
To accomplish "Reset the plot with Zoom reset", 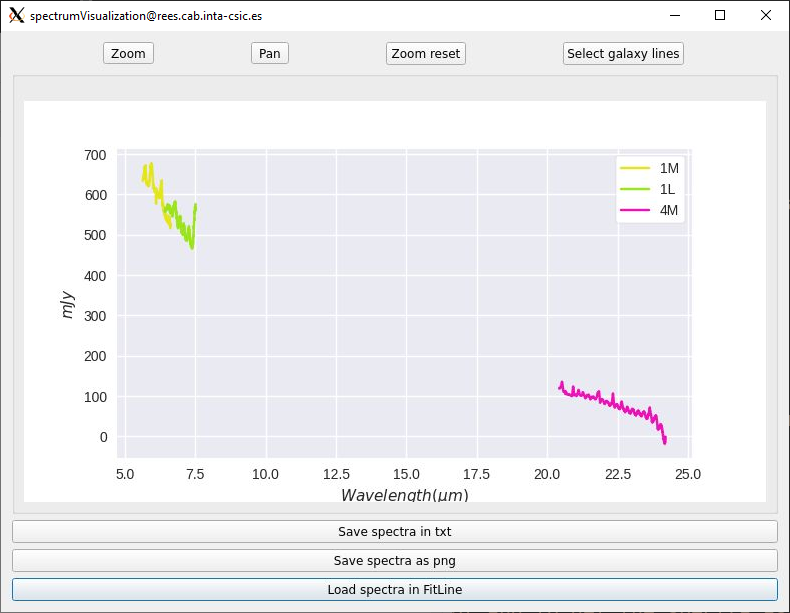I will coord(426,53).
